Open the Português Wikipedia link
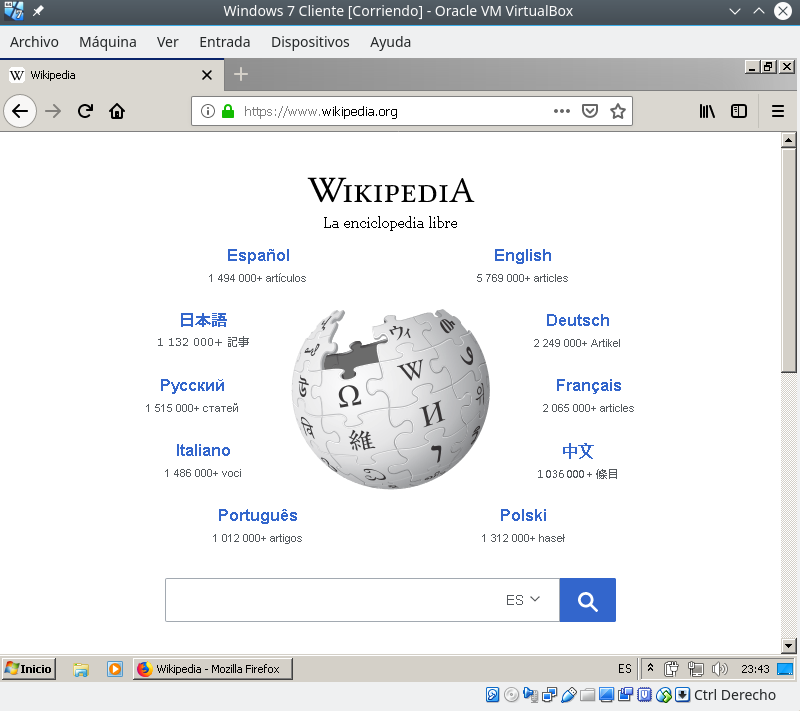The image size is (800, 711). tap(258, 515)
